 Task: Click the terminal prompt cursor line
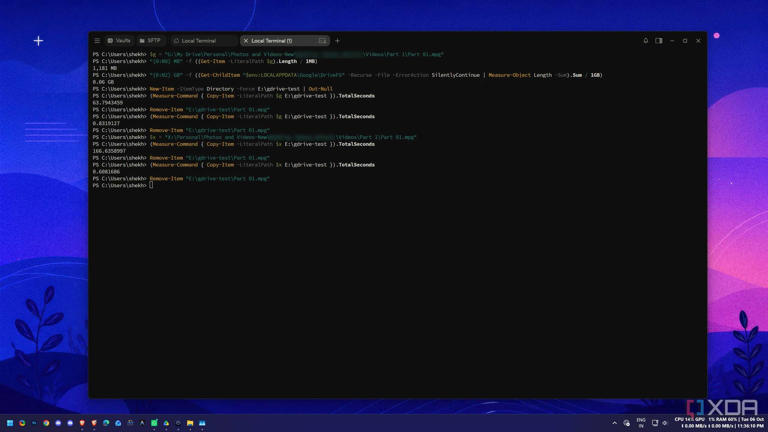coord(122,186)
